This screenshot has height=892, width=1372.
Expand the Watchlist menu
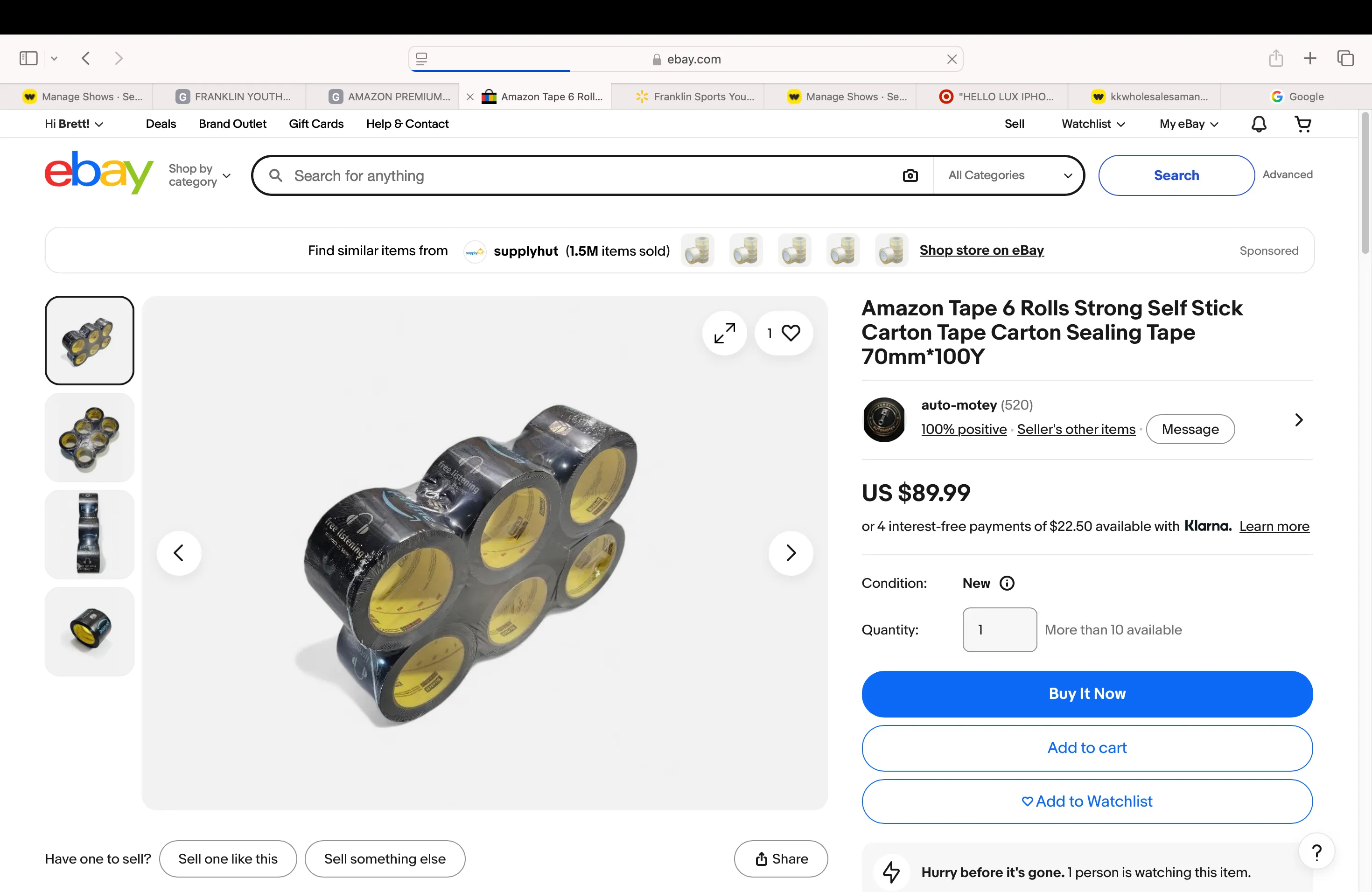(x=1093, y=124)
